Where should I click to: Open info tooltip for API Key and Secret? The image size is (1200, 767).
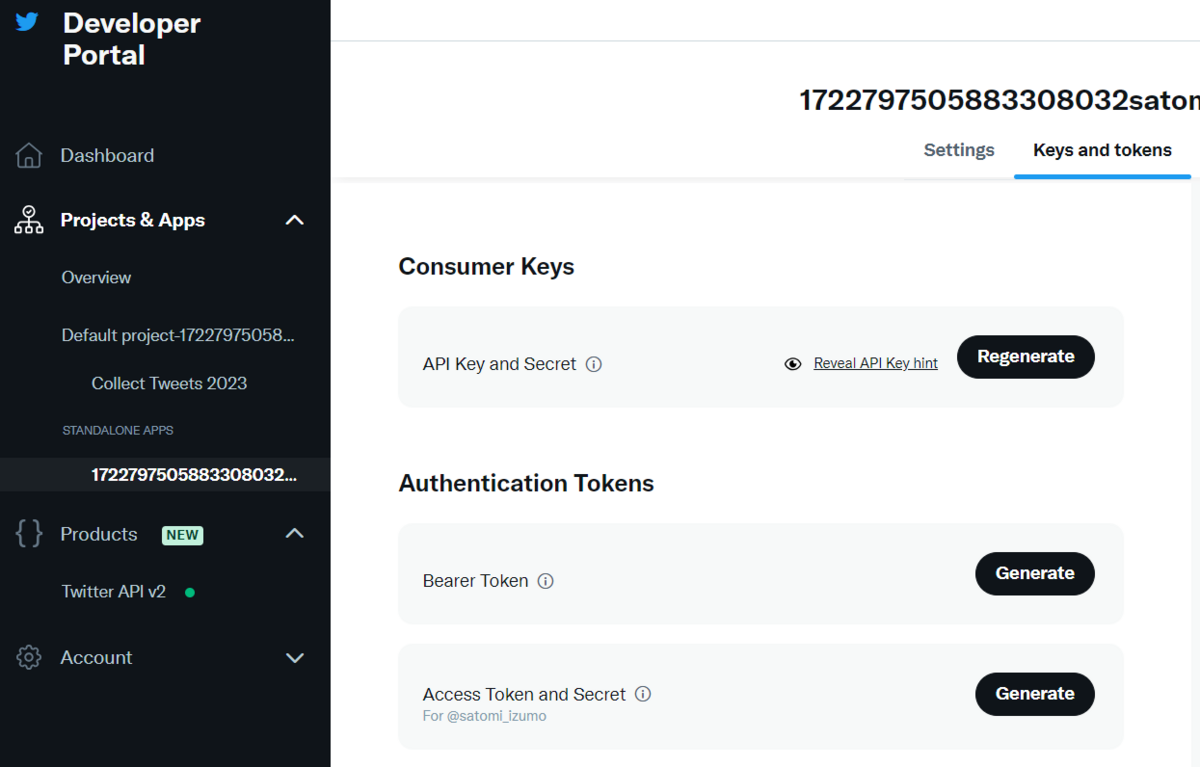pos(594,364)
